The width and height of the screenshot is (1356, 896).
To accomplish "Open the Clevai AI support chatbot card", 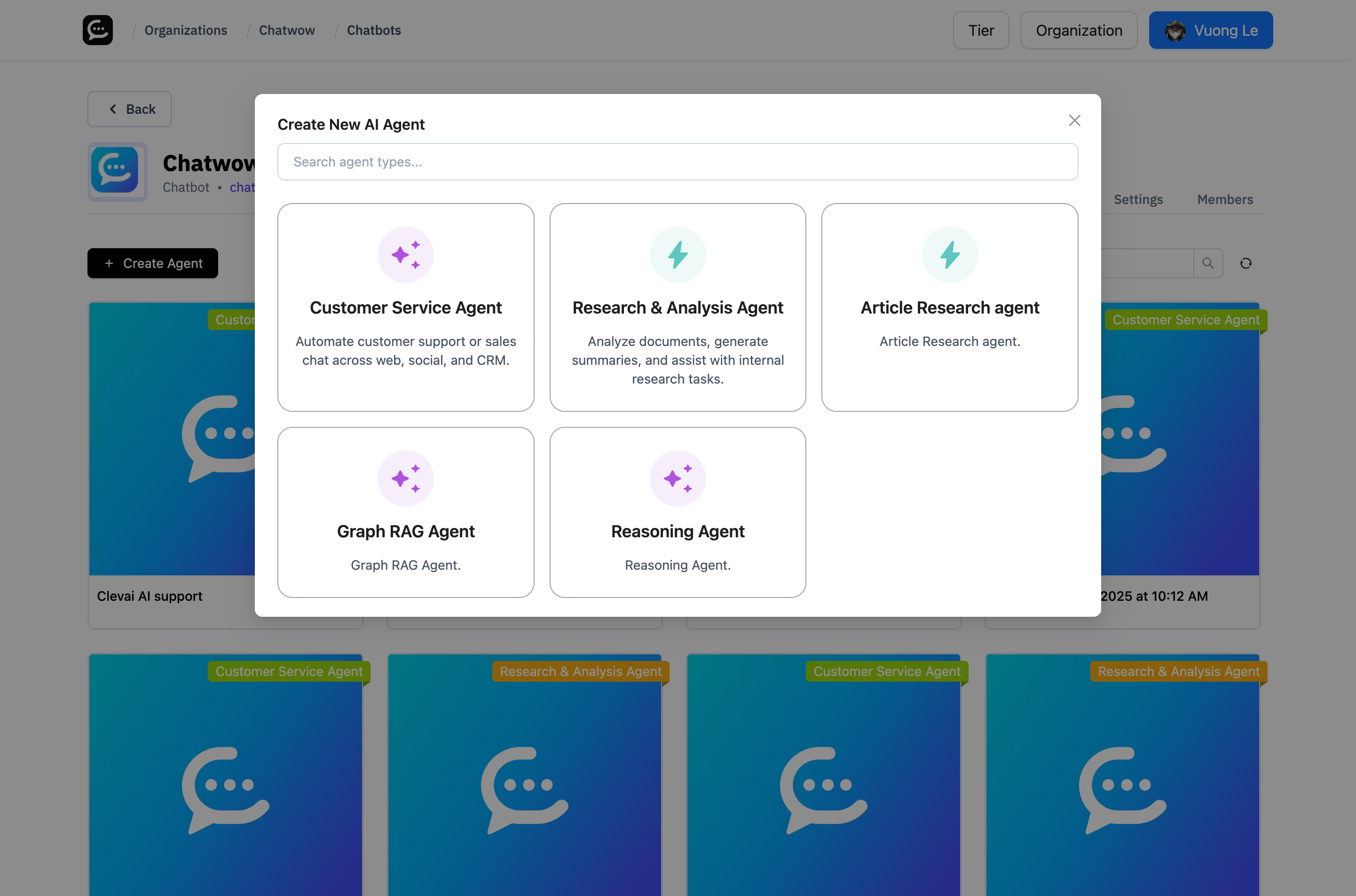I will coord(150,596).
